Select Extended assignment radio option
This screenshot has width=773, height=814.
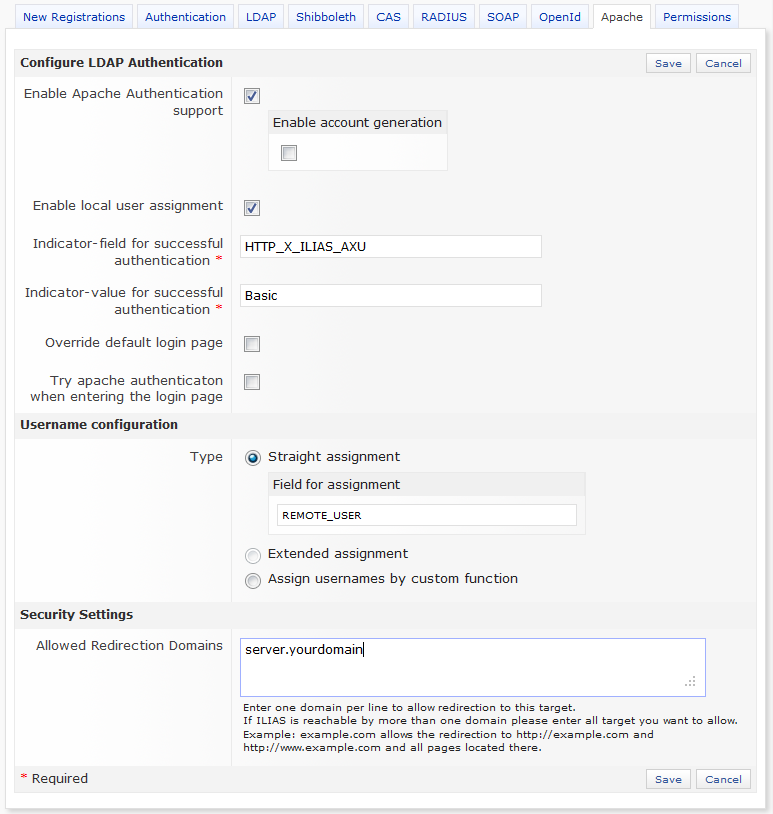tap(252, 555)
